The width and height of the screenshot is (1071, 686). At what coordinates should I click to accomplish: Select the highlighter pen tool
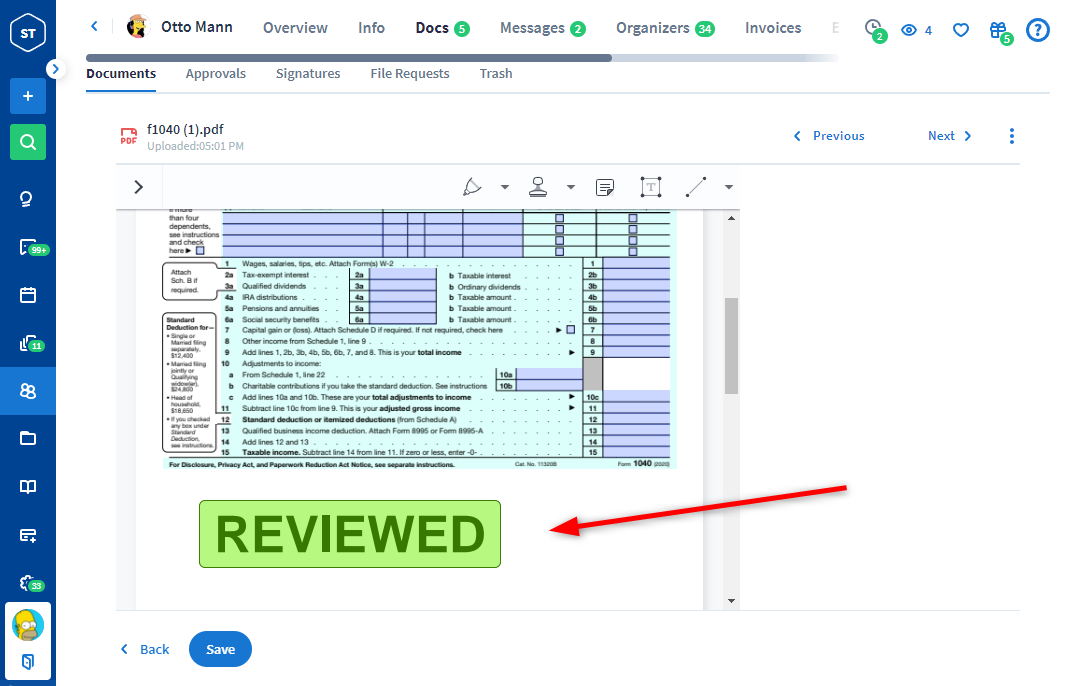(473, 187)
